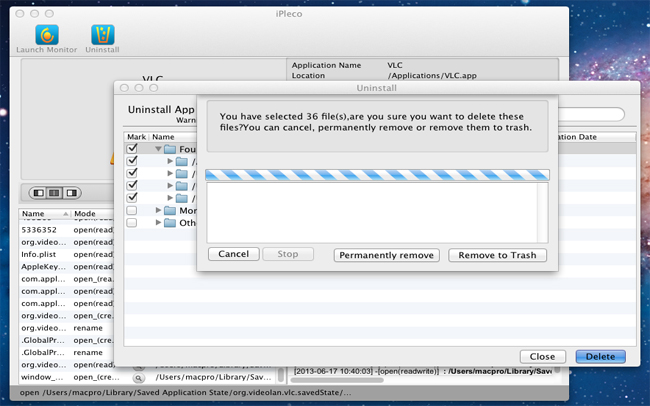
Task: Collapse the "Fou..." folder disclosure triangle
Action: point(157,149)
